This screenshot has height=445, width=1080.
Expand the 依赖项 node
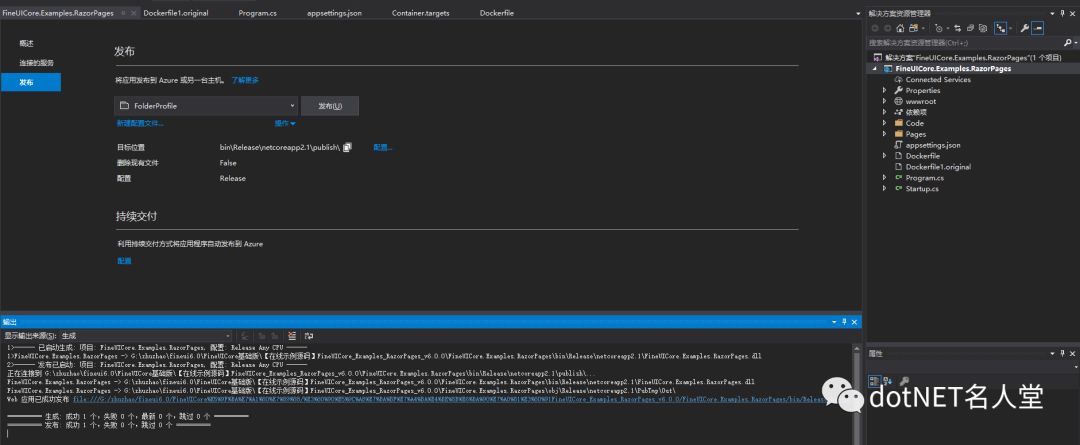pos(885,112)
